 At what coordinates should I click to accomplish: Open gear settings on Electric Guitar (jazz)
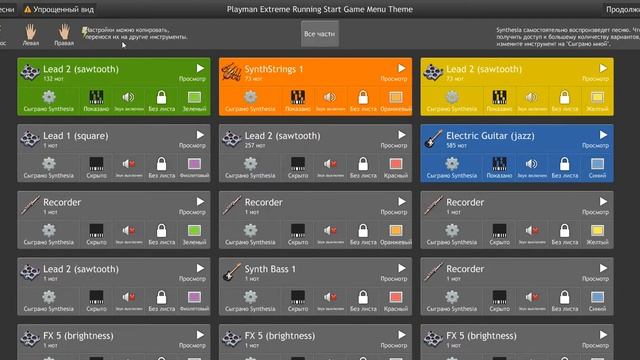point(452,164)
